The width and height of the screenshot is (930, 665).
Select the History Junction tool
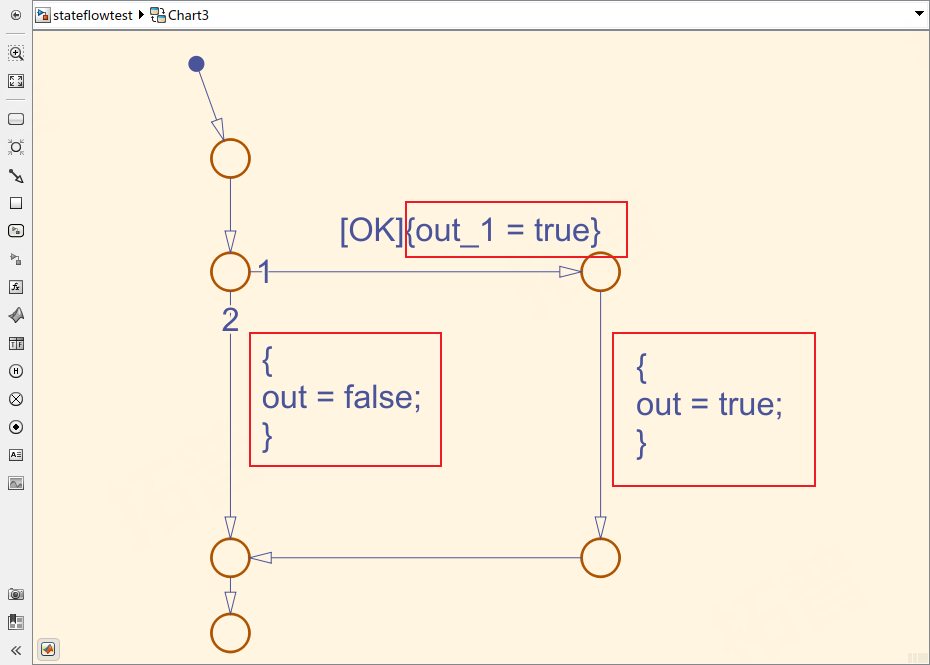(x=16, y=371)
